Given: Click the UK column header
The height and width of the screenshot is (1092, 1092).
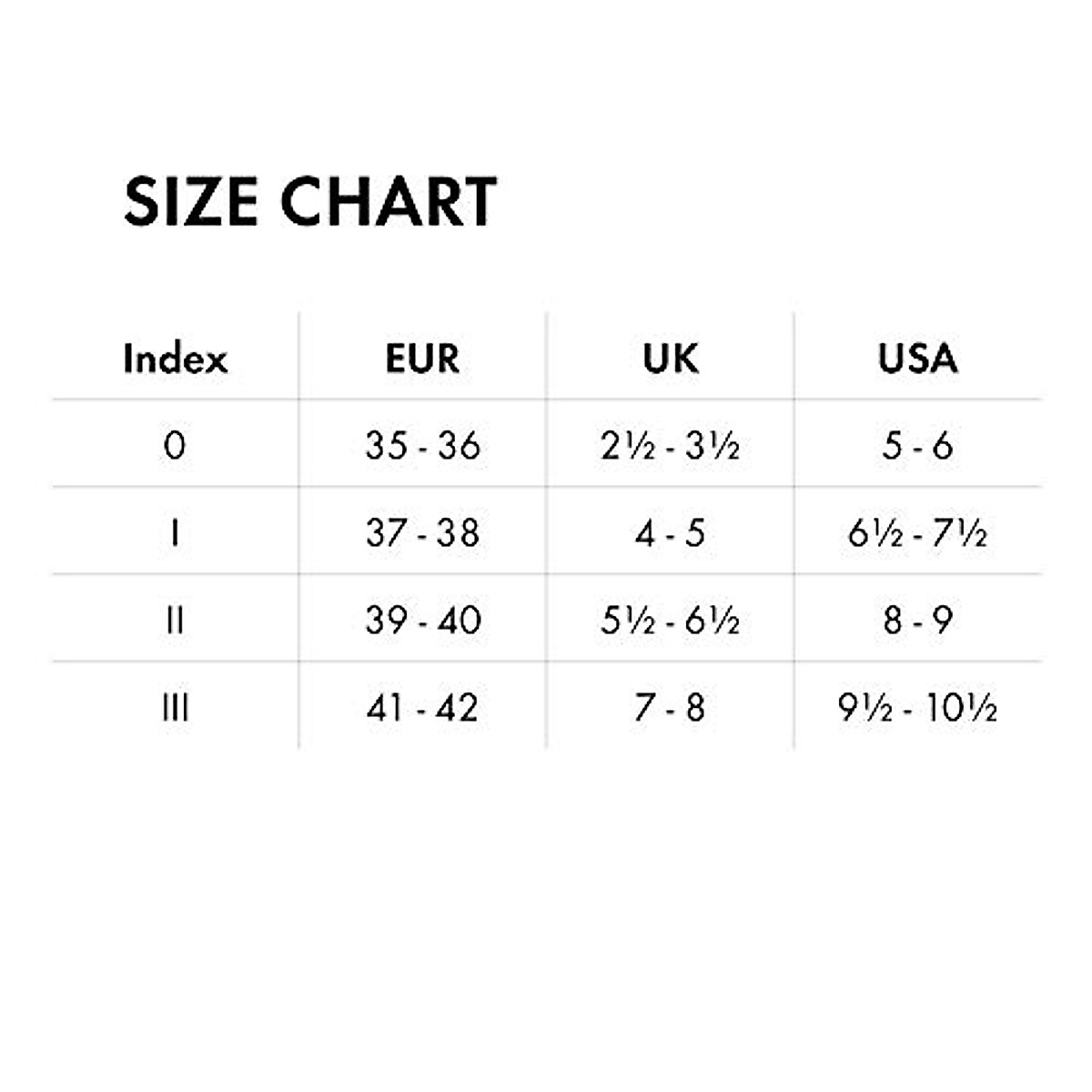Looking at the screenshot, I should 671,359.
